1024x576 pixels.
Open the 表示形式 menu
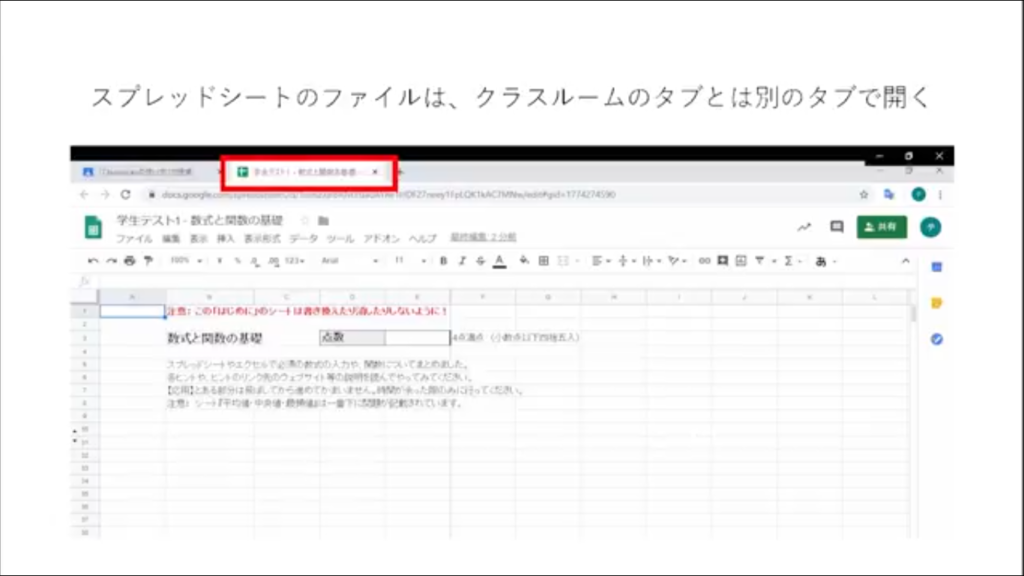point(262,238)
